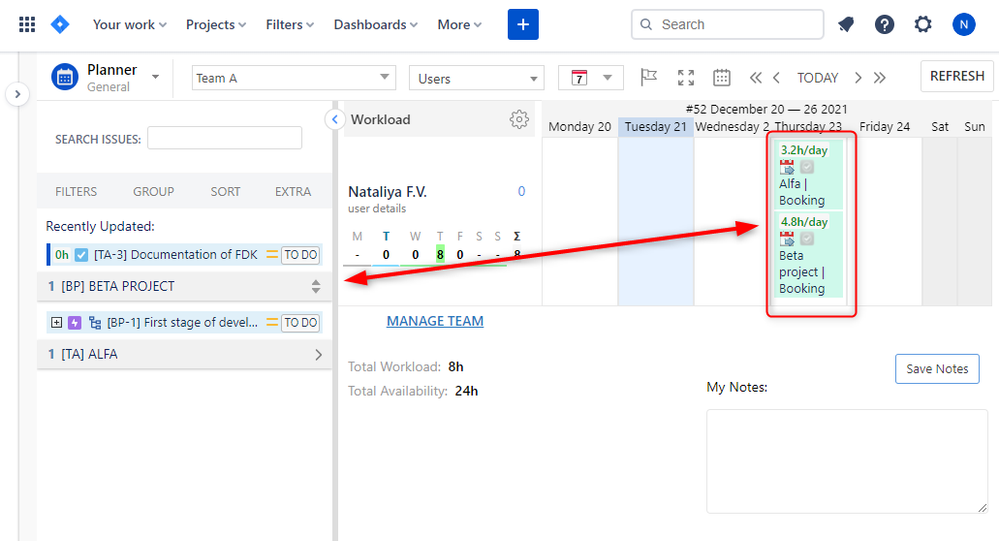Go to next period single chevron
The height and width of the screenshot is (541, 999).
[858, 78]
